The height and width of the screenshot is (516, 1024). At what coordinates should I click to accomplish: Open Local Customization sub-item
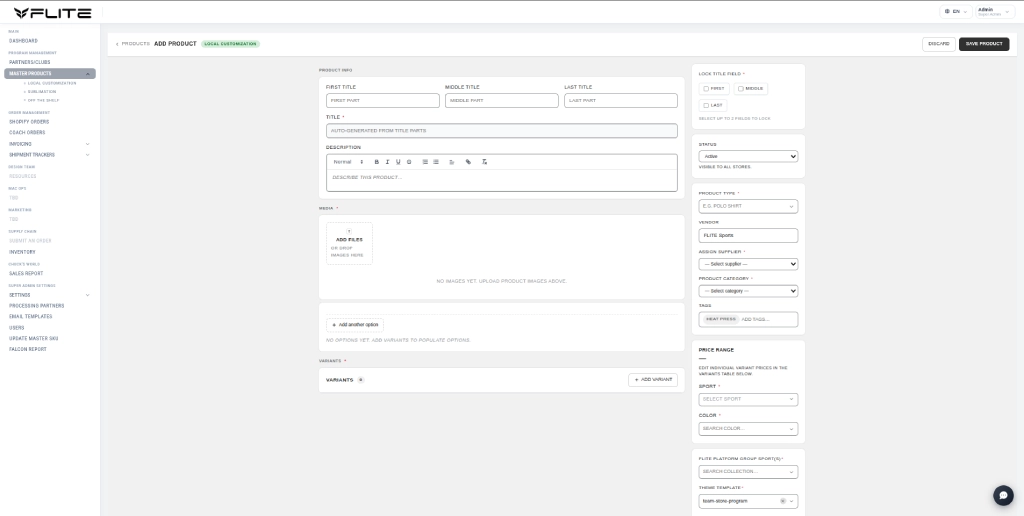click(x=52, y=83)
